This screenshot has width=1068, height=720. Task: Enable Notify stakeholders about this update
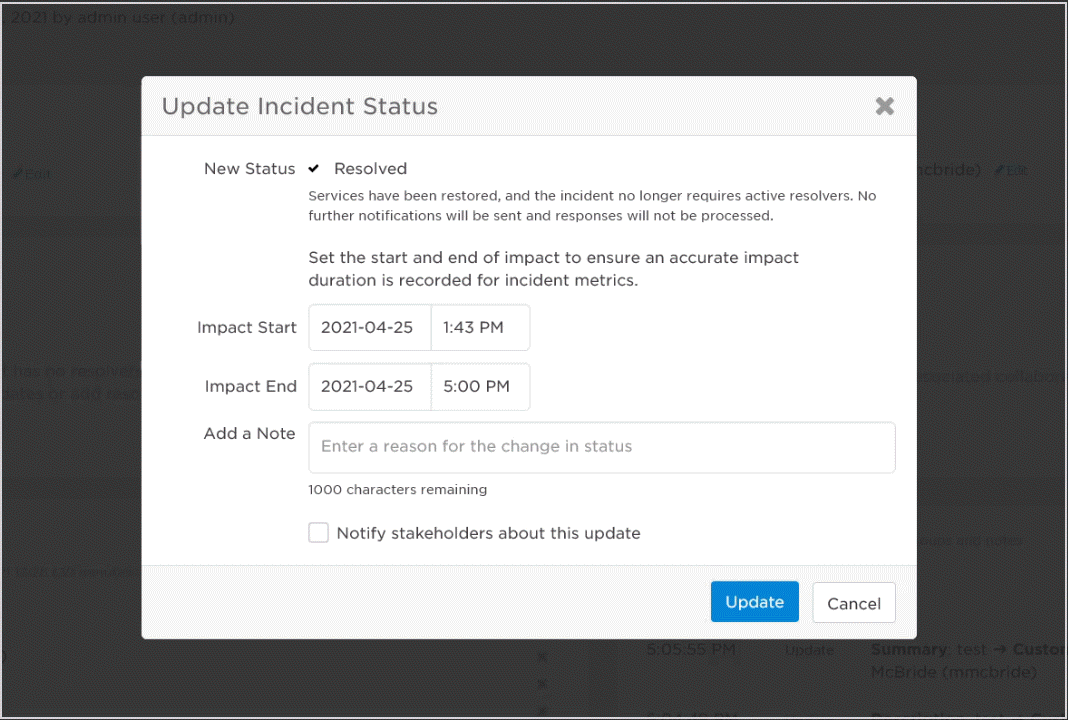(x=318, y=533)
